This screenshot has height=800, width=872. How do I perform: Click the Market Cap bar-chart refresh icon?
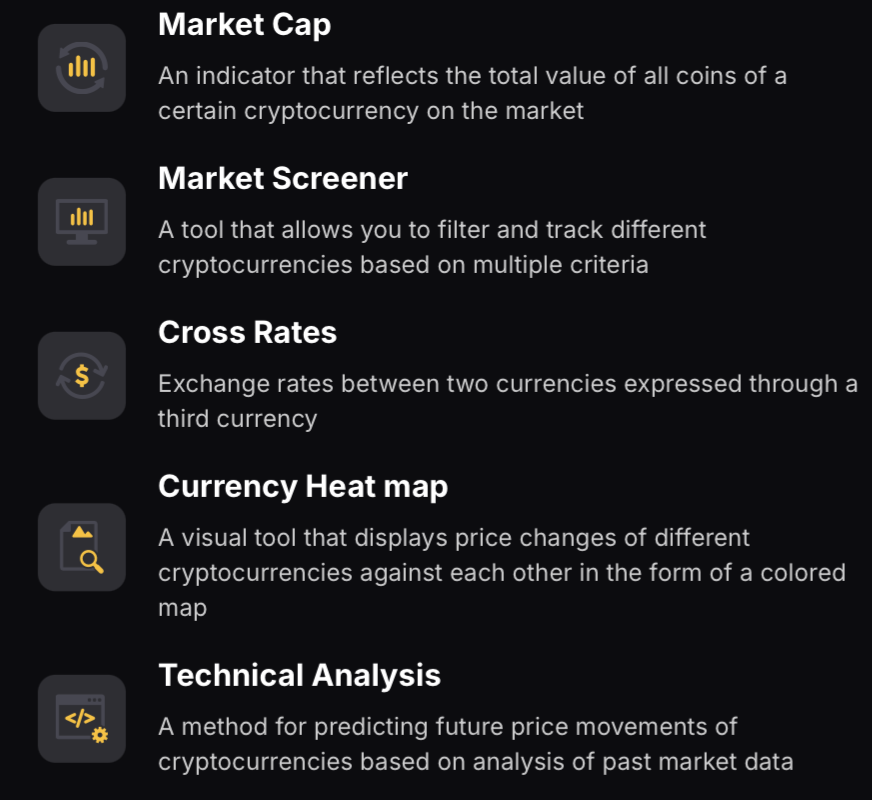click(x=82, y=68)
